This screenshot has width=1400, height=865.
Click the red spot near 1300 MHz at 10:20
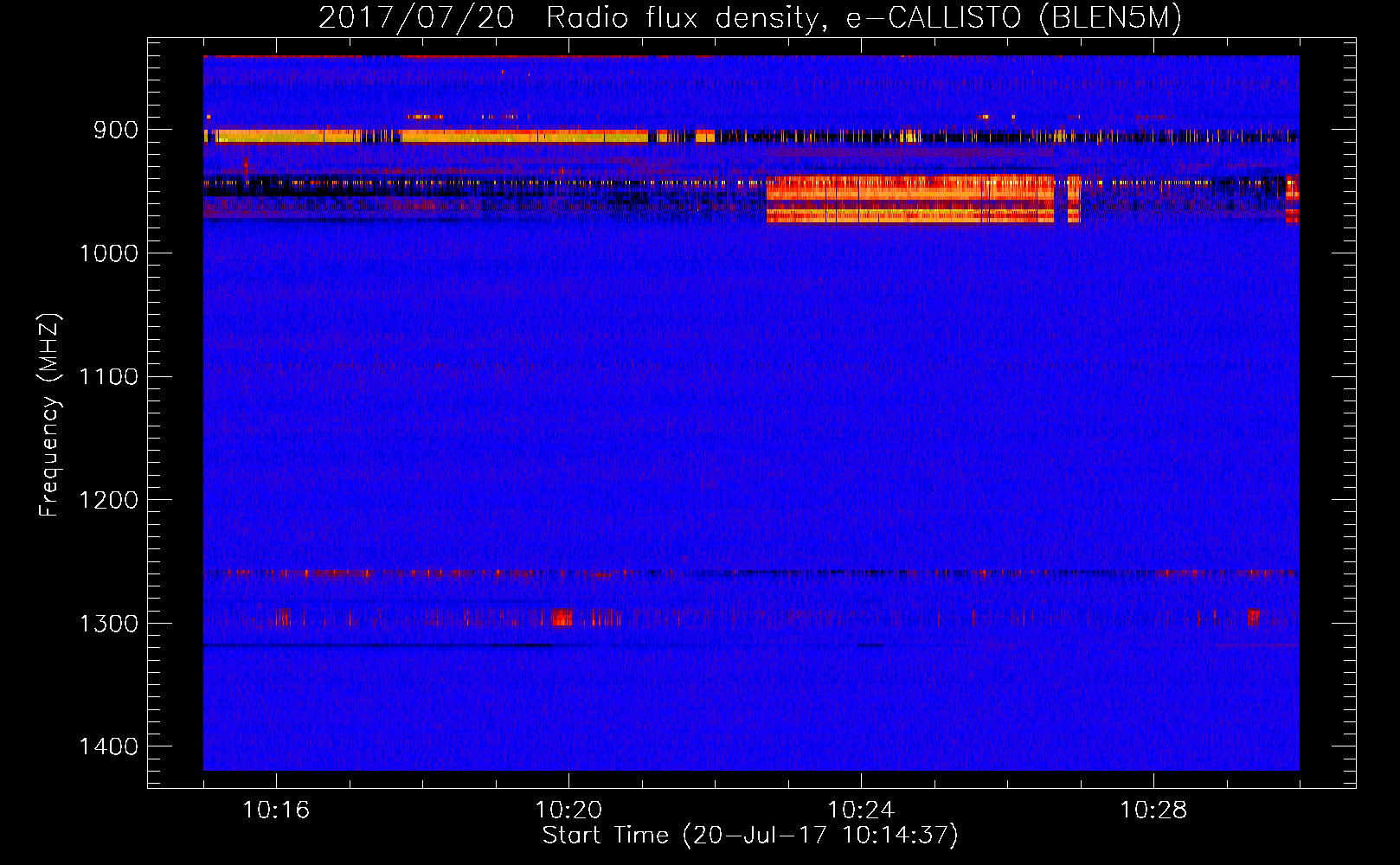(x=562, y=618)
